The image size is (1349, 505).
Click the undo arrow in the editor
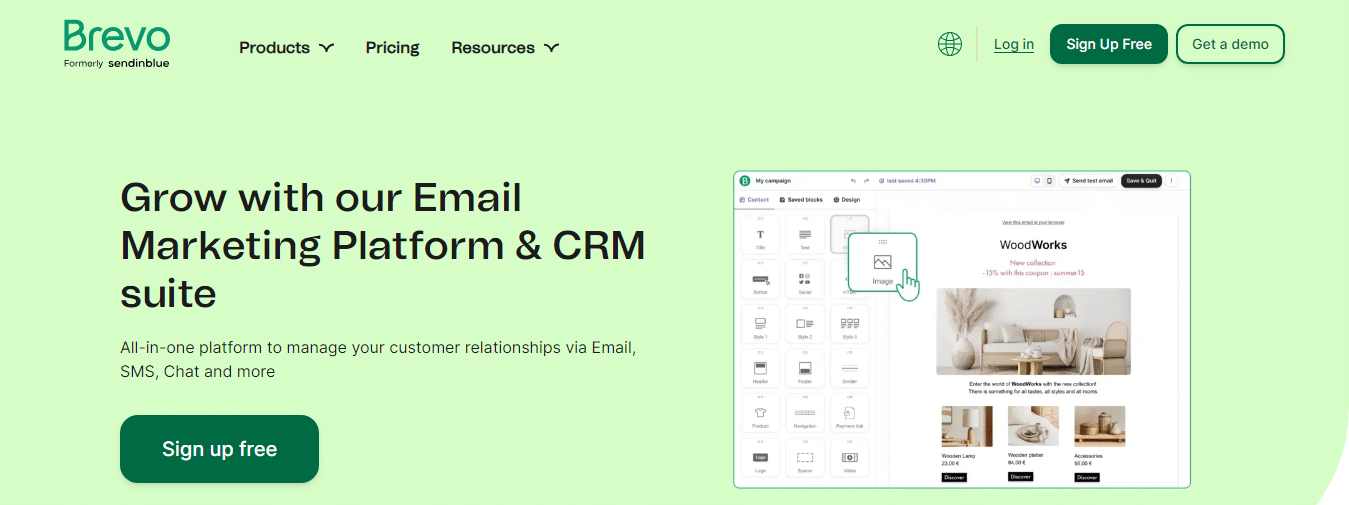[853, 181]
